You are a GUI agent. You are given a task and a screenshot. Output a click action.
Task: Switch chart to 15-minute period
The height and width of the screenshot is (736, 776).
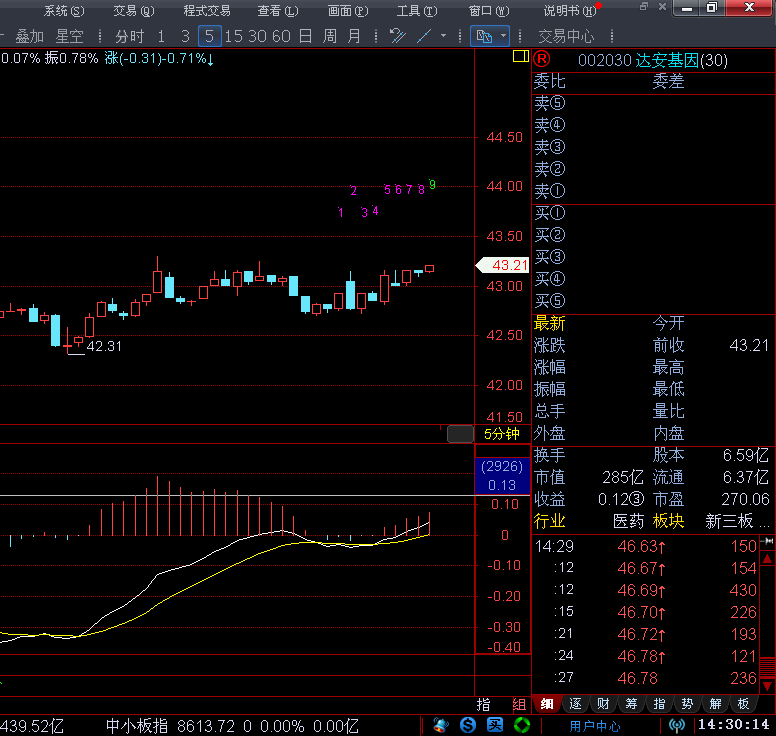click(x=234, y=36)
